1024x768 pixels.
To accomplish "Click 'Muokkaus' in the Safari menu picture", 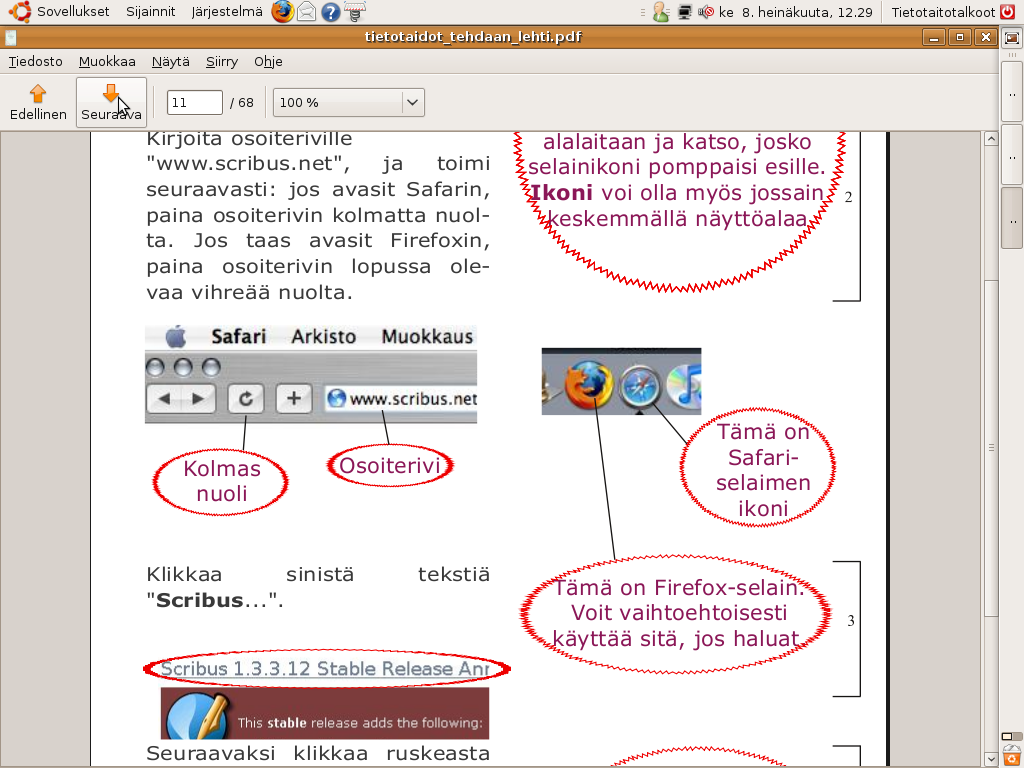I will click(427, 336).
